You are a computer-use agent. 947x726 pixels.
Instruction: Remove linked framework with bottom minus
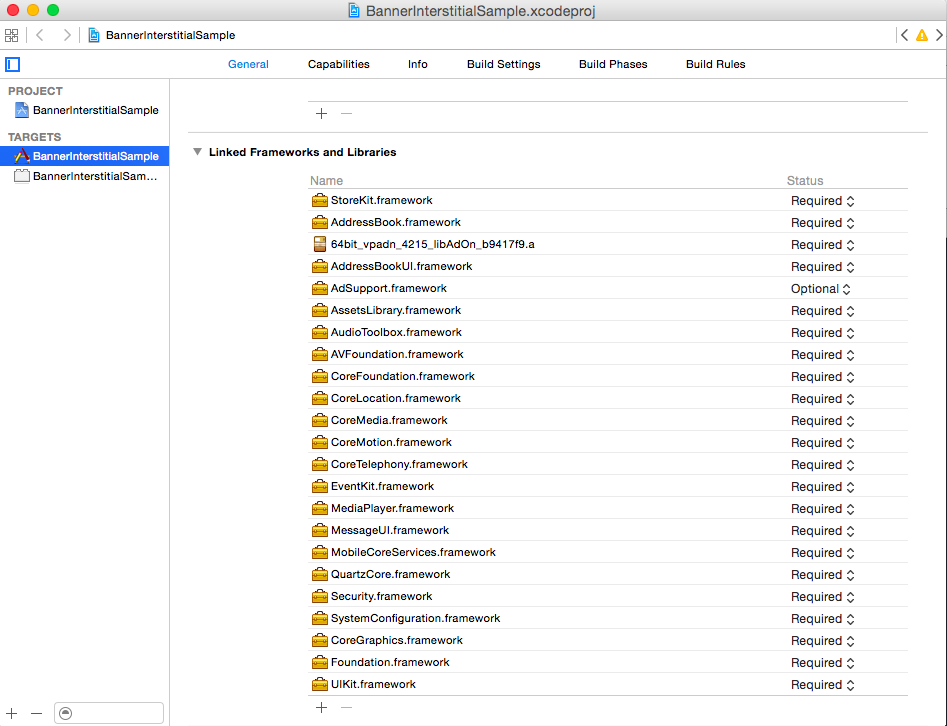[x=346, y=707]
